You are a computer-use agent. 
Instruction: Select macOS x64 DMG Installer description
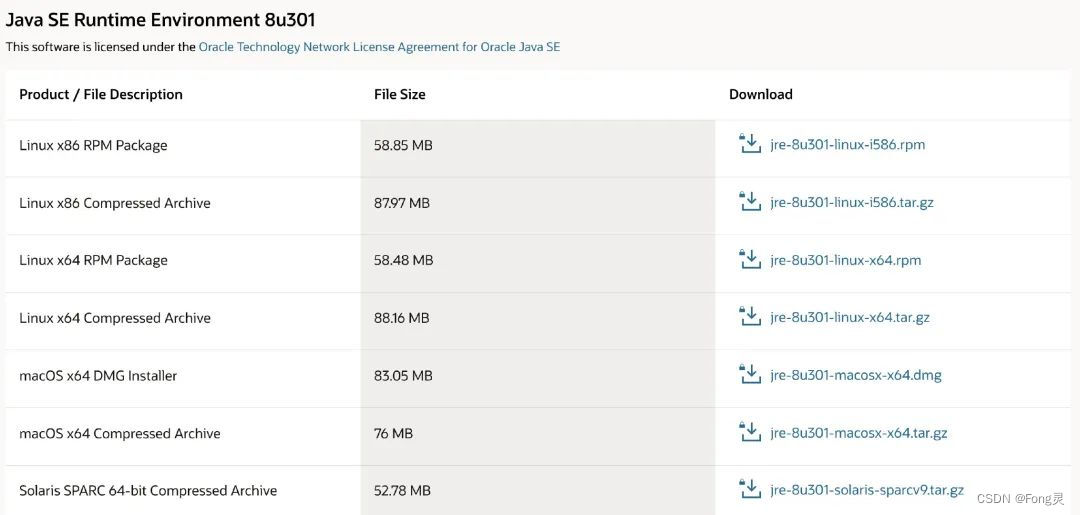[x=98, y=376]
